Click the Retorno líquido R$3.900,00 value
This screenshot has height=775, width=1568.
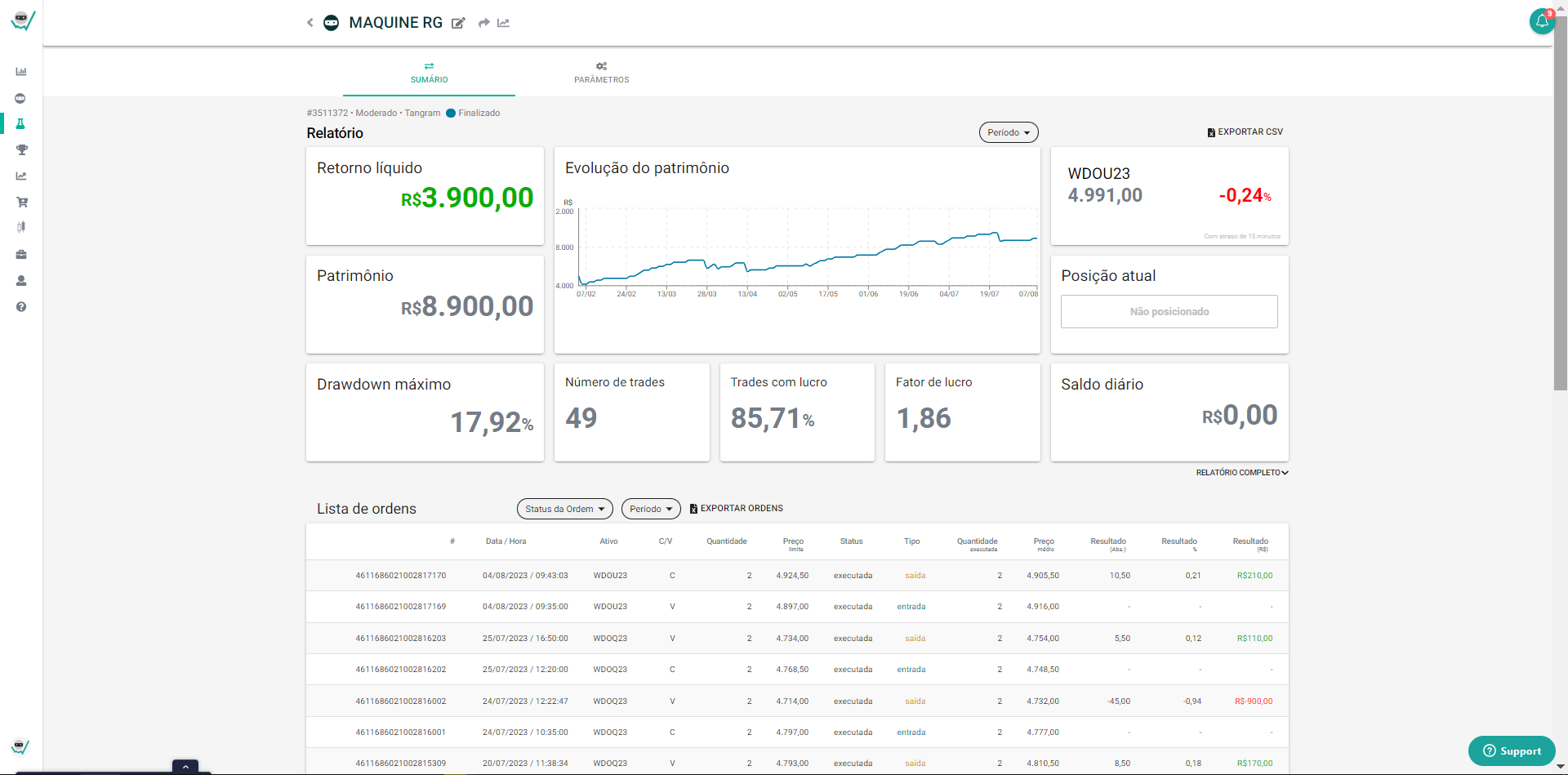(x=467, y=198)
